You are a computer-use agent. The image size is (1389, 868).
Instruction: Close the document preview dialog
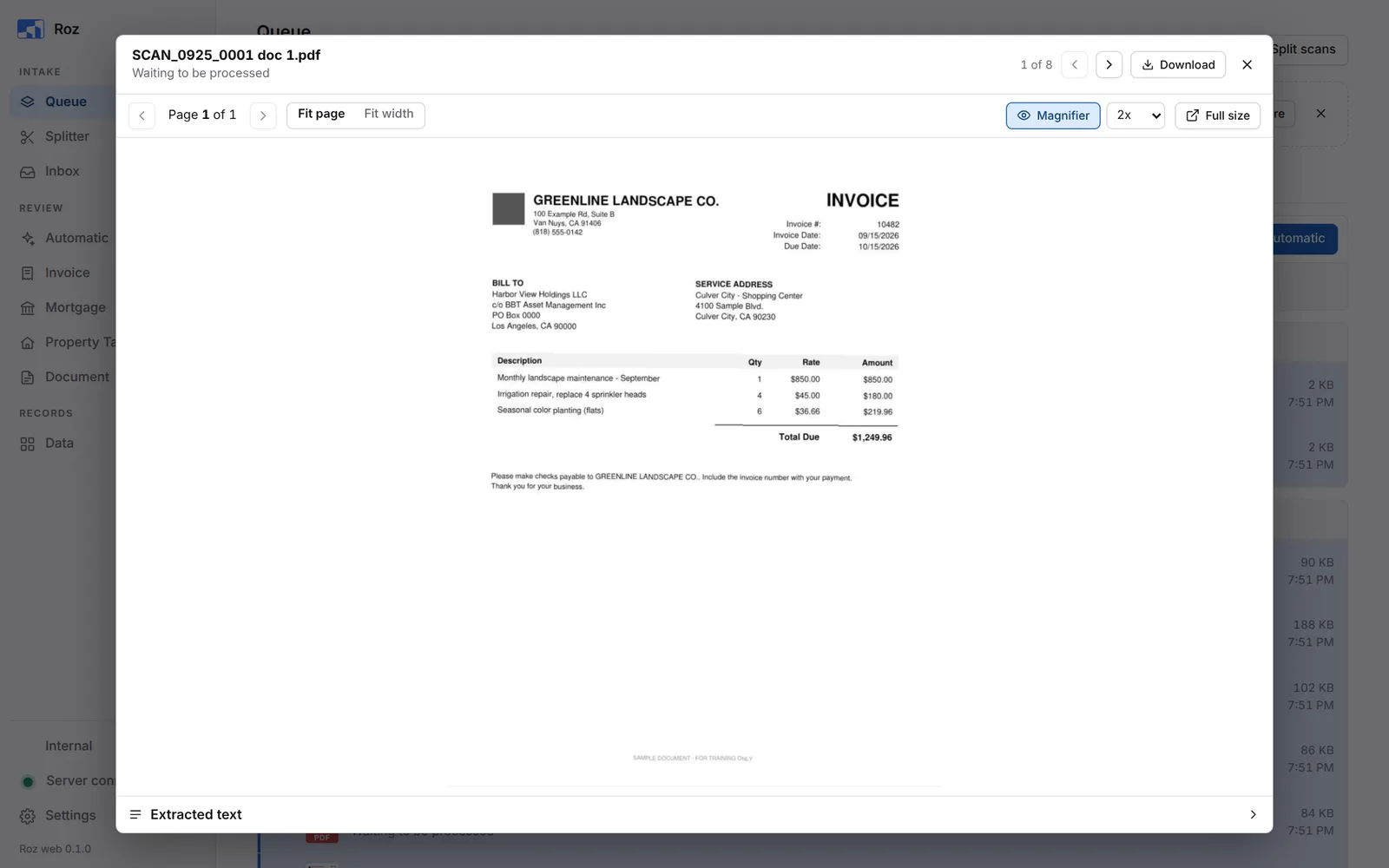click(x=1247, y=65)
